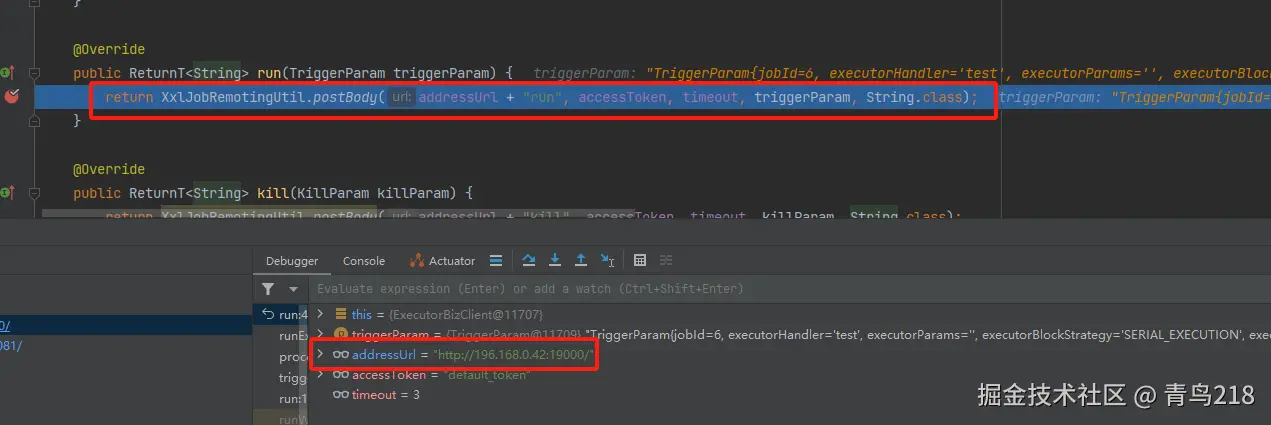Click the Step Out debugger icon
This screenshot has width=1271, height=425.
point(581,261)
